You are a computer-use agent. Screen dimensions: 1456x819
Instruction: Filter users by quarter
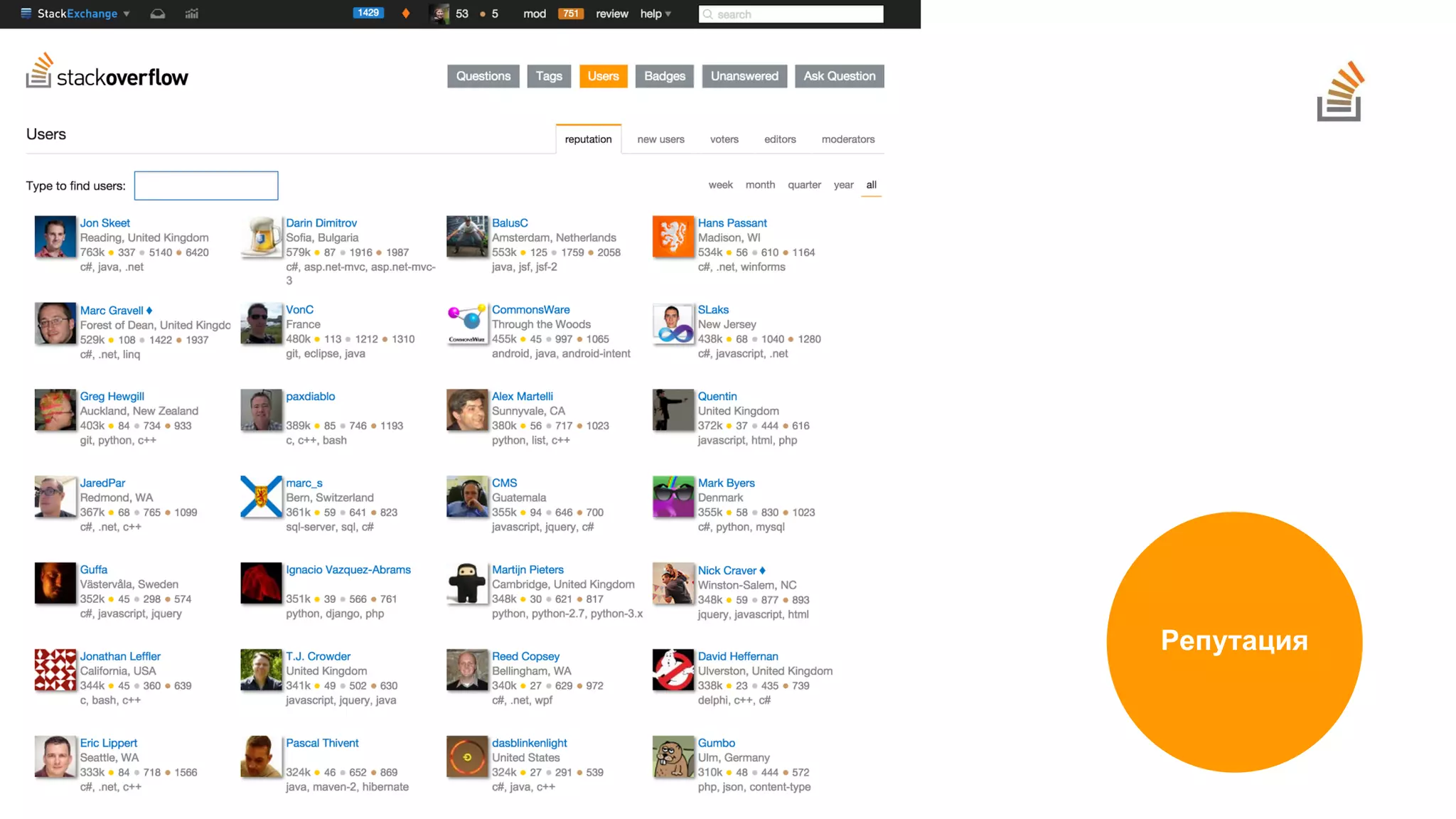click(804, 185)
